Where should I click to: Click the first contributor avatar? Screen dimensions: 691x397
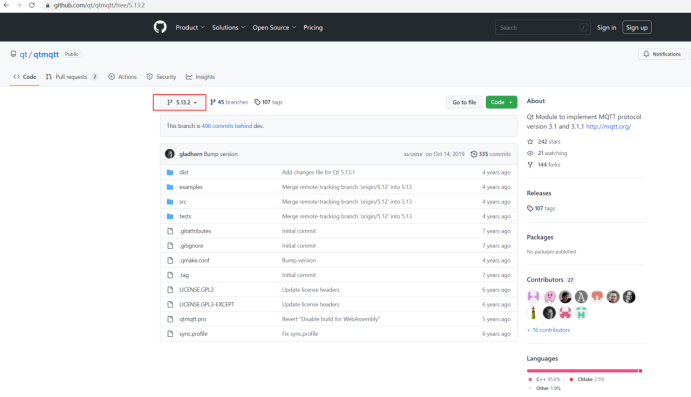pos(533,297)
